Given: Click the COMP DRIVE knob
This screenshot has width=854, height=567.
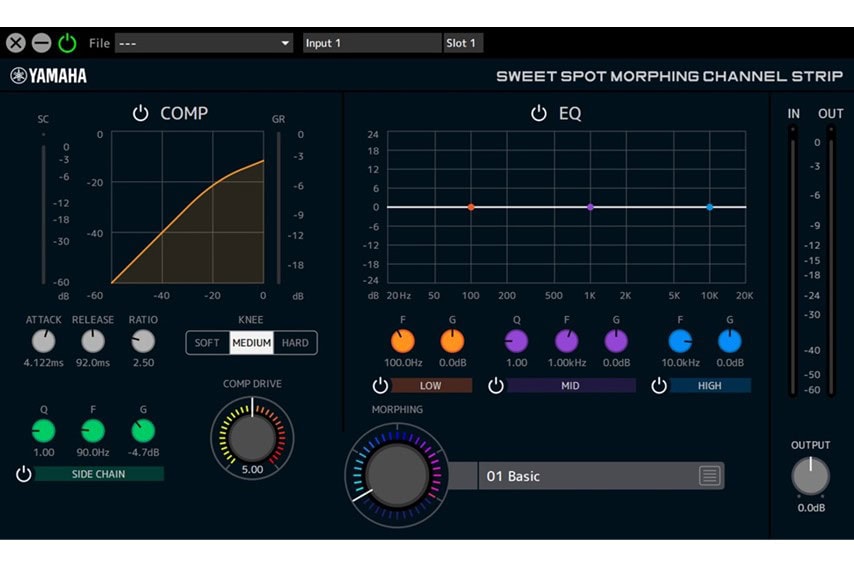Looking at the screenshot, I should point(252,435).
